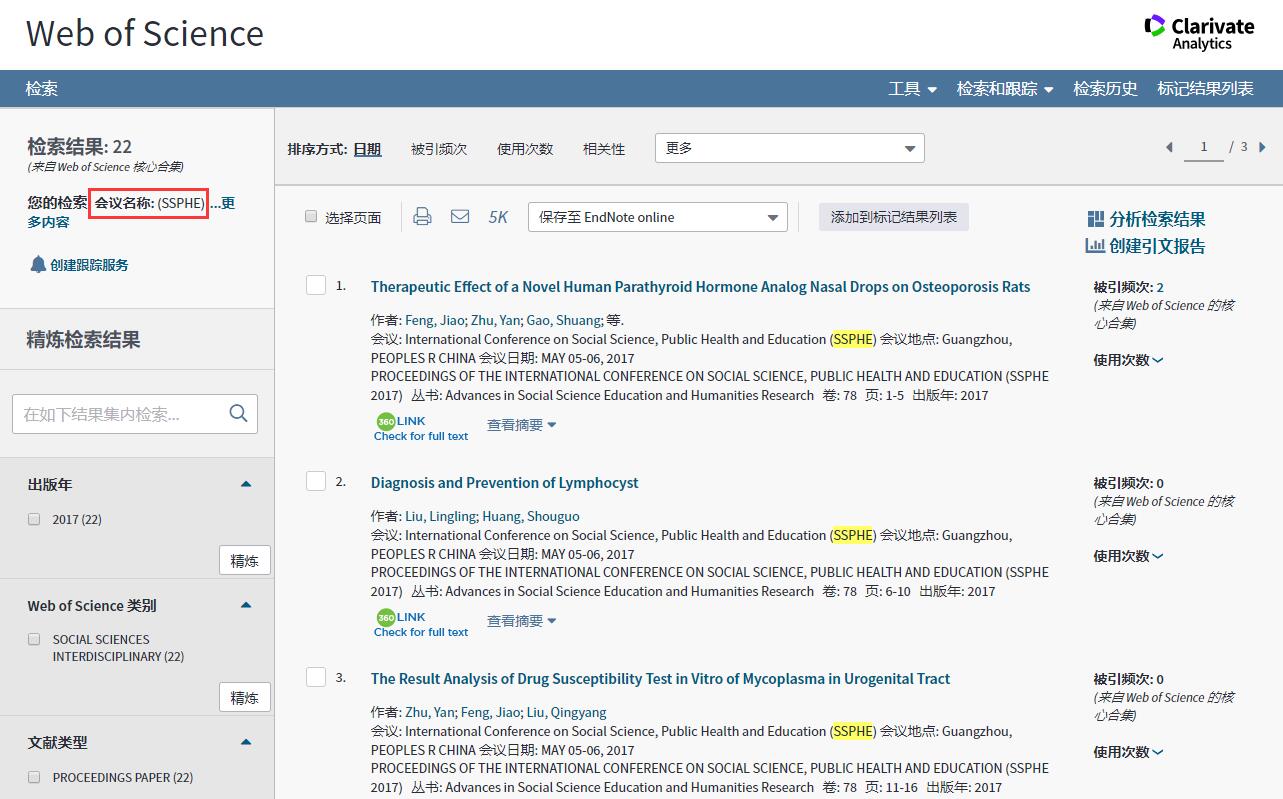Click the Web of Science title logo

(x=145, y=33)
